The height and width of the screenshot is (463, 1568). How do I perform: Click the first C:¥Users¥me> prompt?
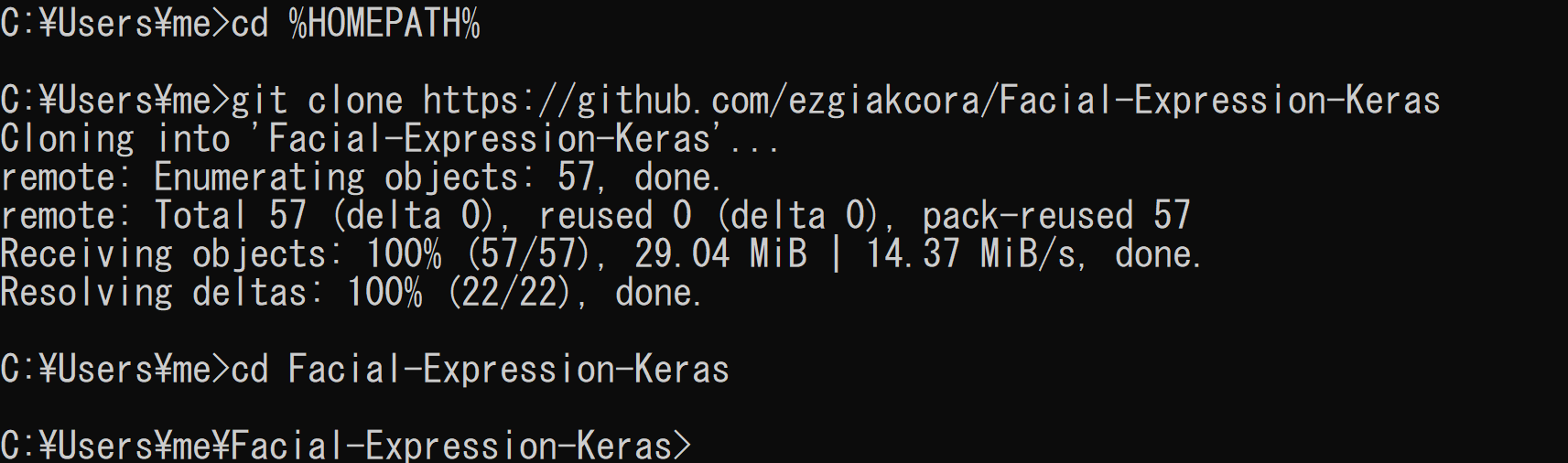[x=114, y=24]
